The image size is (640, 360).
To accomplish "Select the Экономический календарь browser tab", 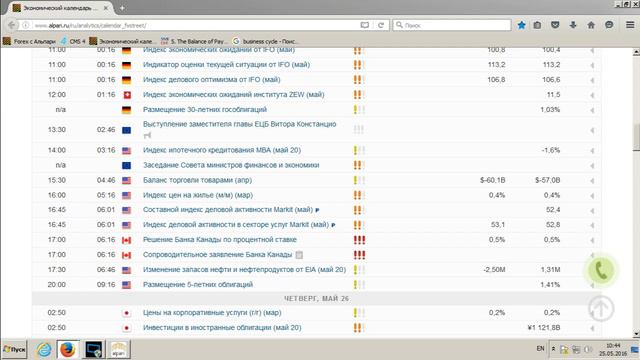I will pyautogui.click(x=61, y=8).
